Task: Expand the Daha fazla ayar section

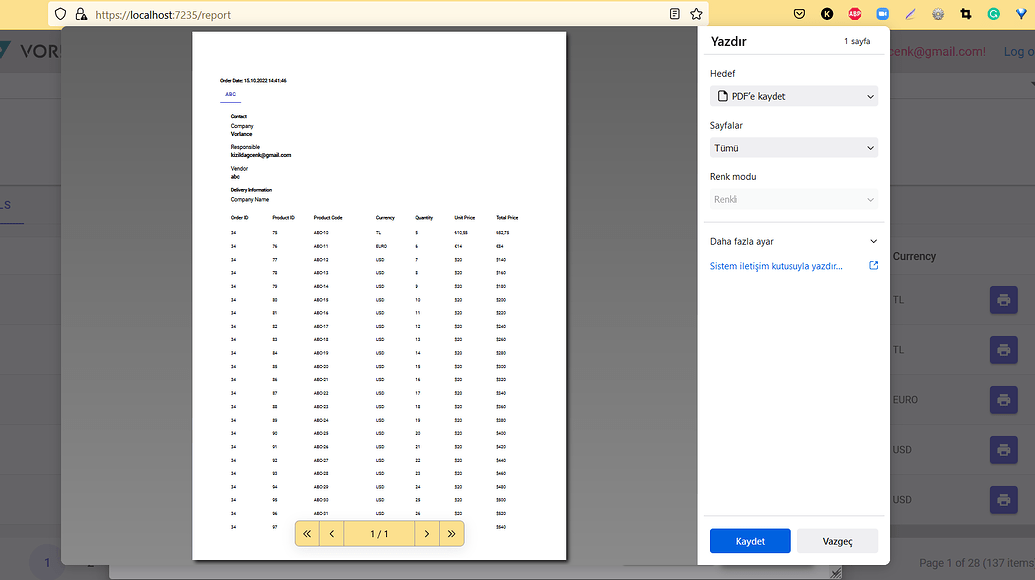Action: pos(793,241)
